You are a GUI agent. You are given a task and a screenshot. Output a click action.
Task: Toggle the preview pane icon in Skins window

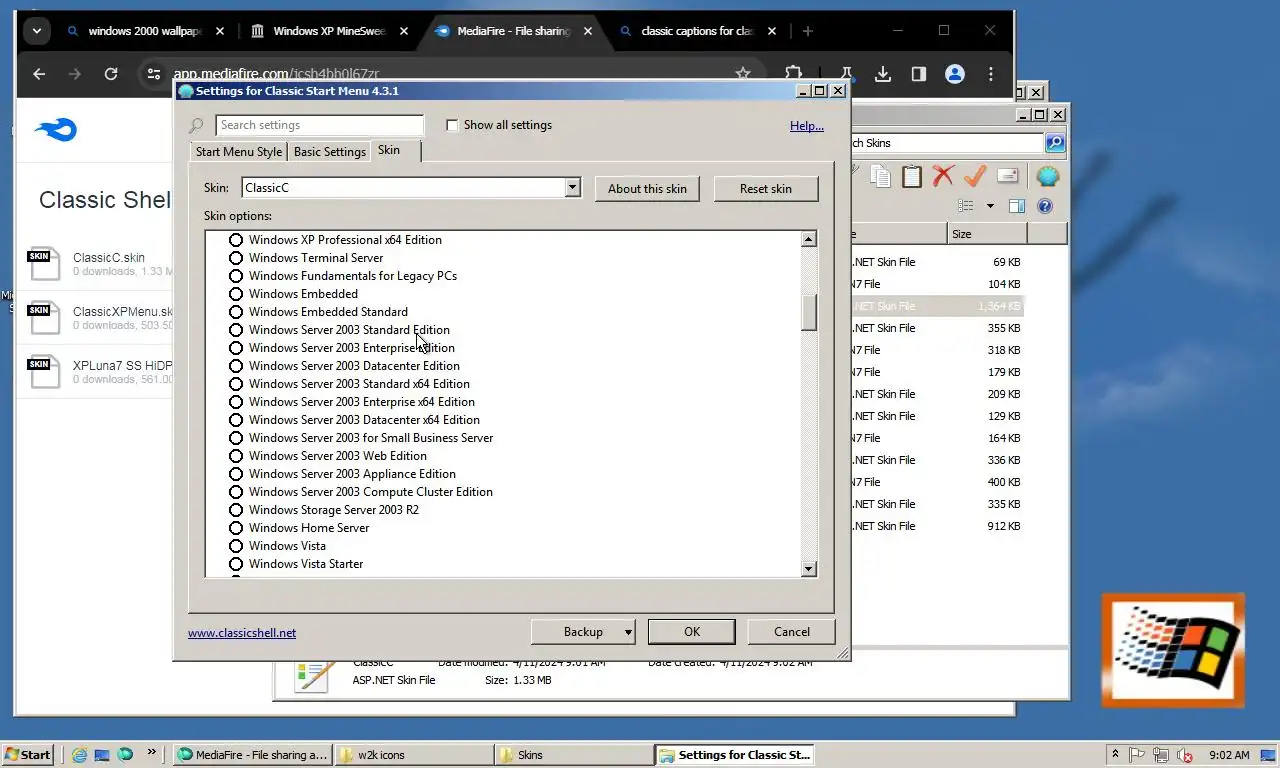coord(1017,206)
